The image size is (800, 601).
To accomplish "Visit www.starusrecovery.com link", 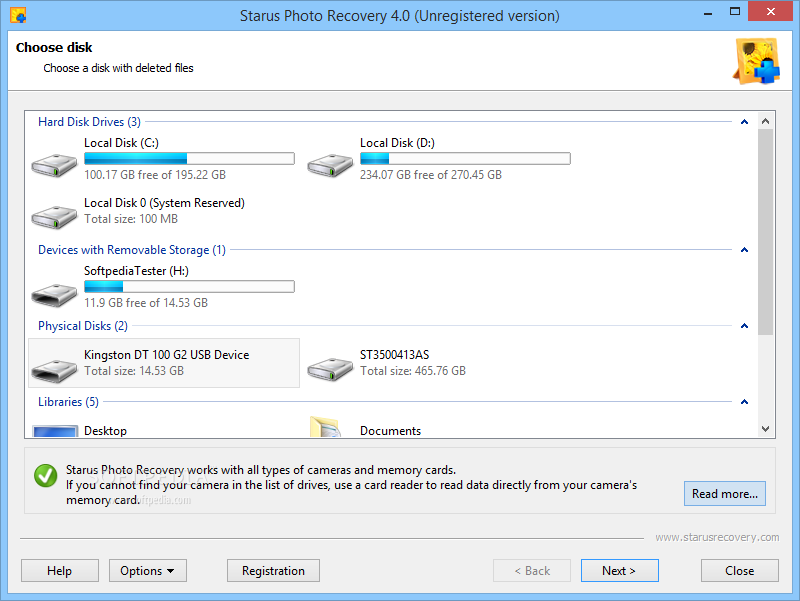I will pos(717,537).
